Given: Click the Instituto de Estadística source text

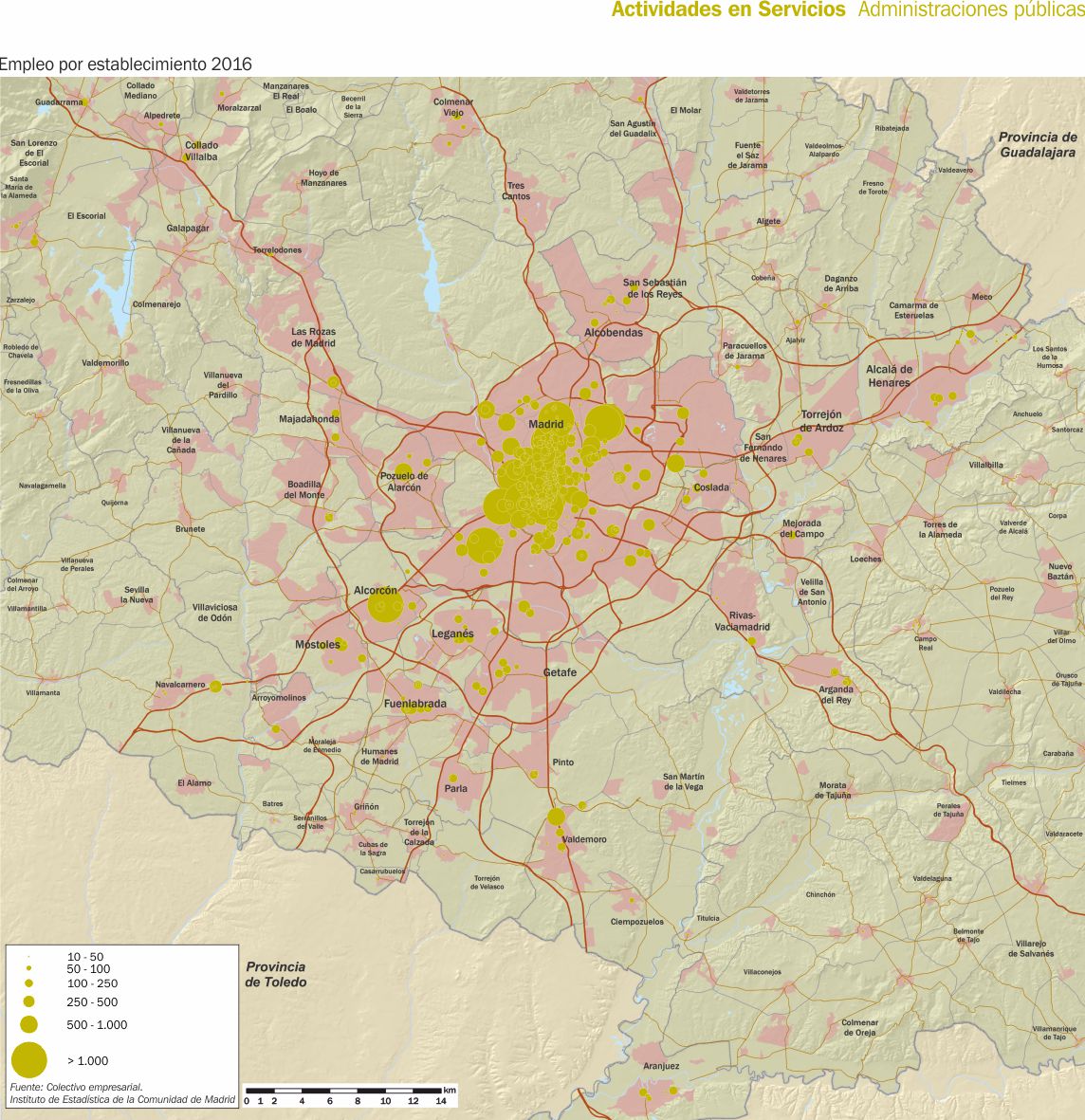Looking at the screenshot, I should point(122,1099).
